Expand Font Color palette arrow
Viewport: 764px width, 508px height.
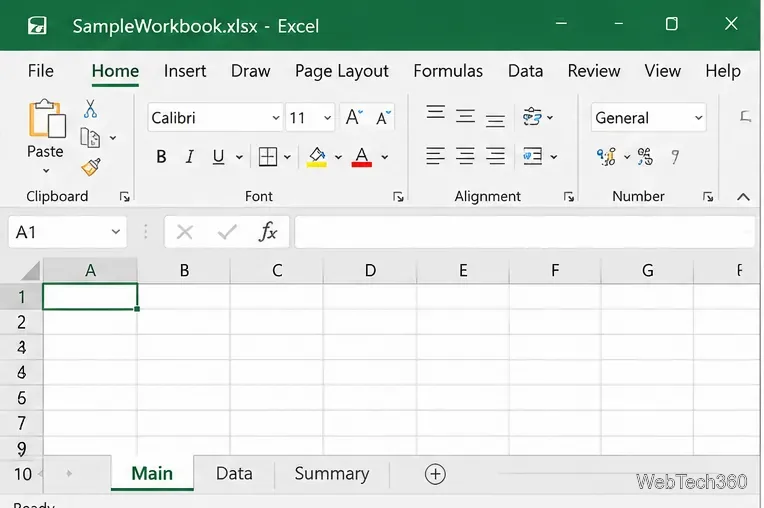384,157
